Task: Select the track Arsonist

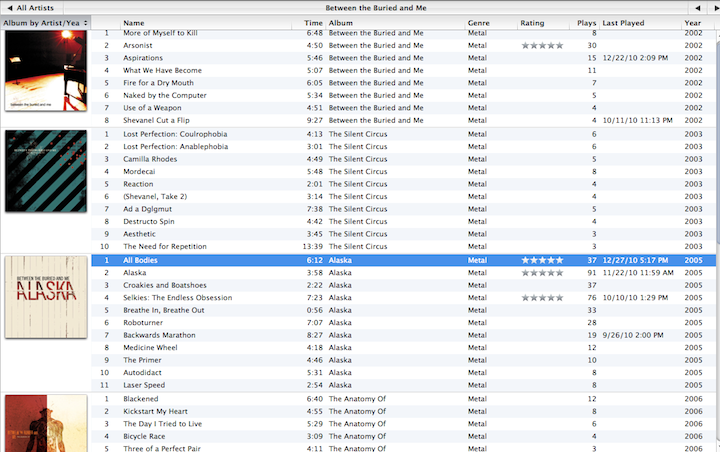Action: (137, 45)
